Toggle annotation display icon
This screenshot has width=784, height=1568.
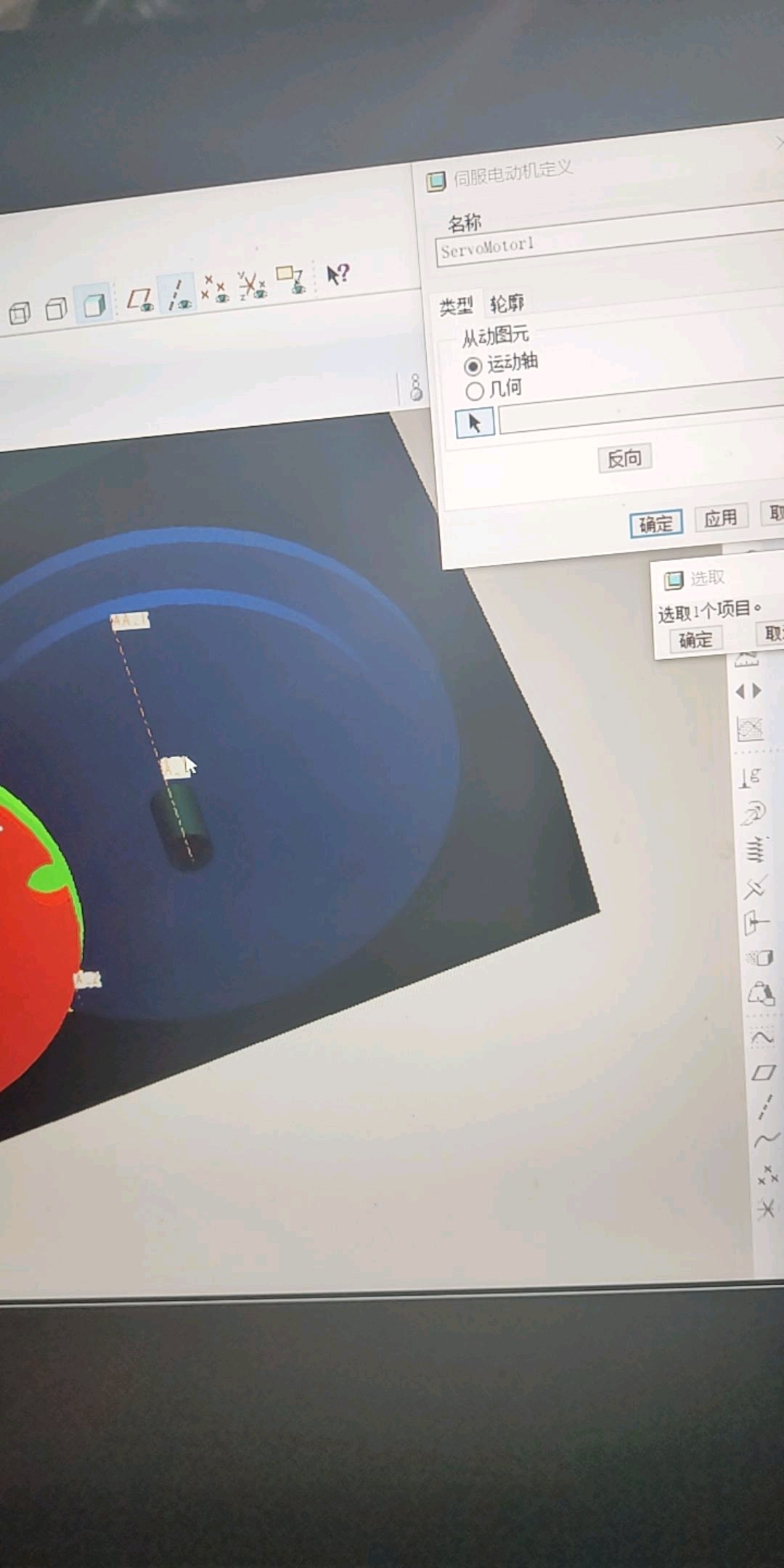(x=292, y=279)
